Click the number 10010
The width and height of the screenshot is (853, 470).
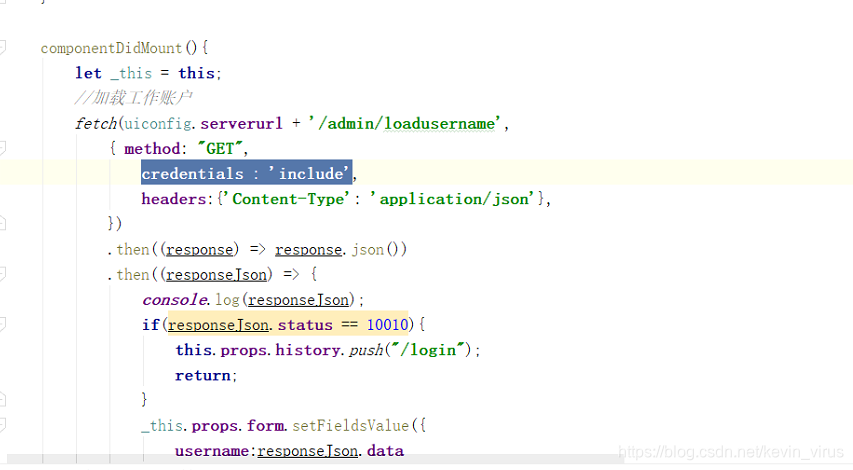point(387,325)
